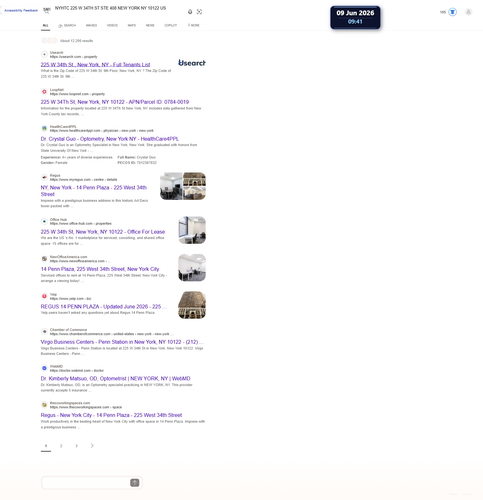
Task: Switch to the Search tab
Action: point(67,25)
